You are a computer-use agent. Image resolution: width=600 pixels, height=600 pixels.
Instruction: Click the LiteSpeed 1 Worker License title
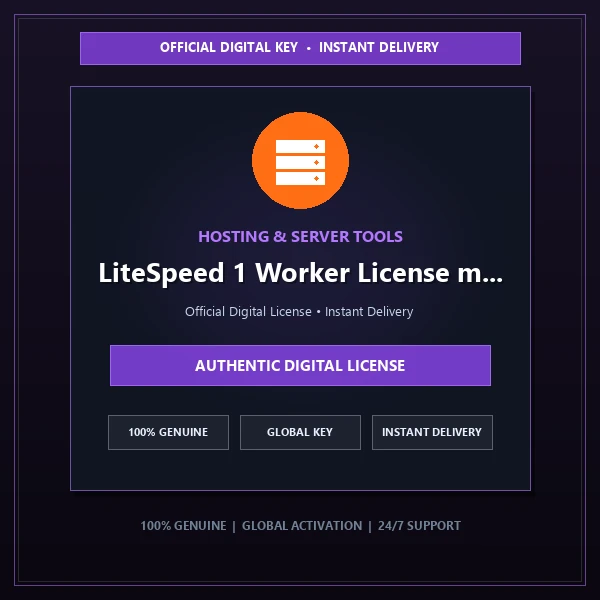pos(300,273)
